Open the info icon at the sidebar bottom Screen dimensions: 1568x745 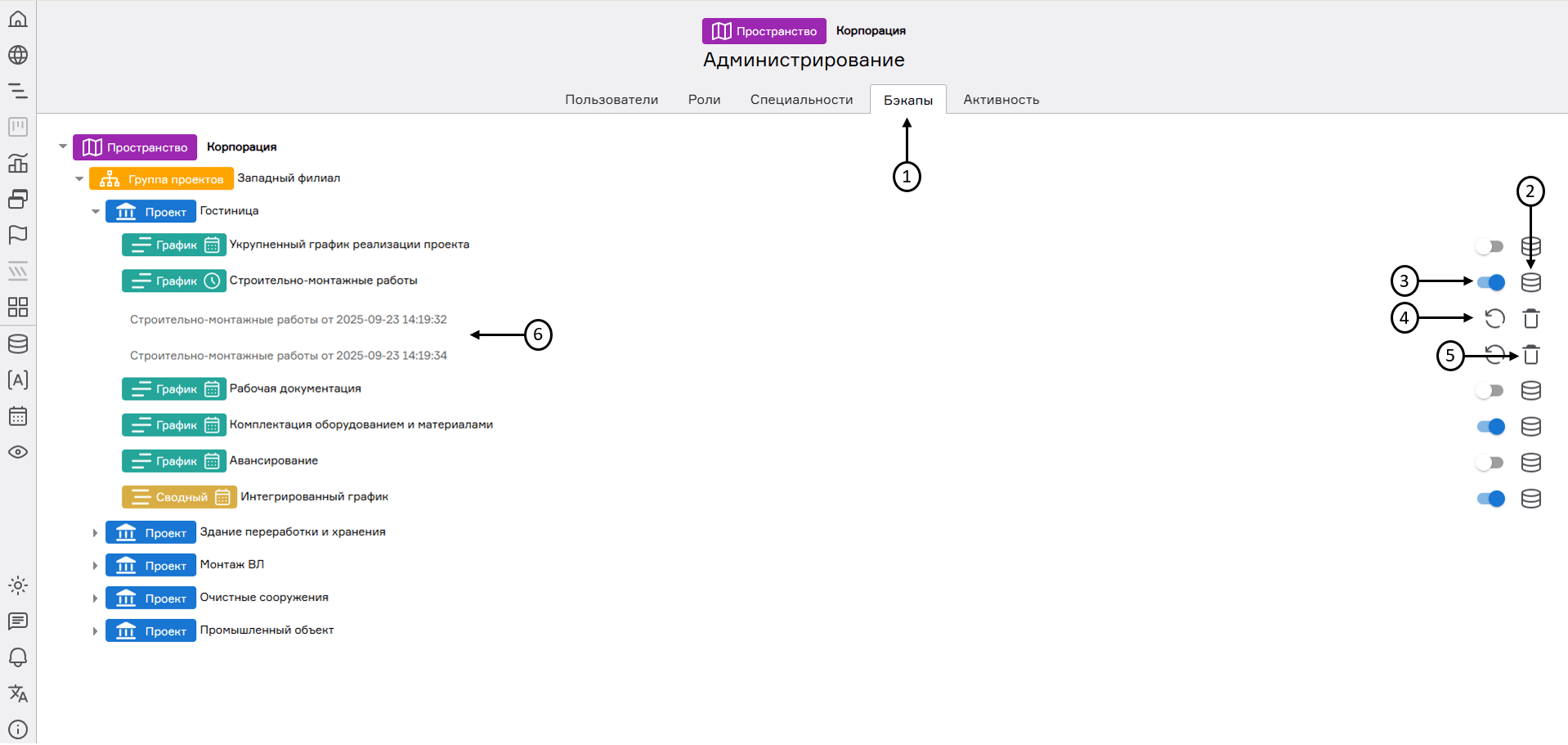pyautogui.click(x=18, y=729)
